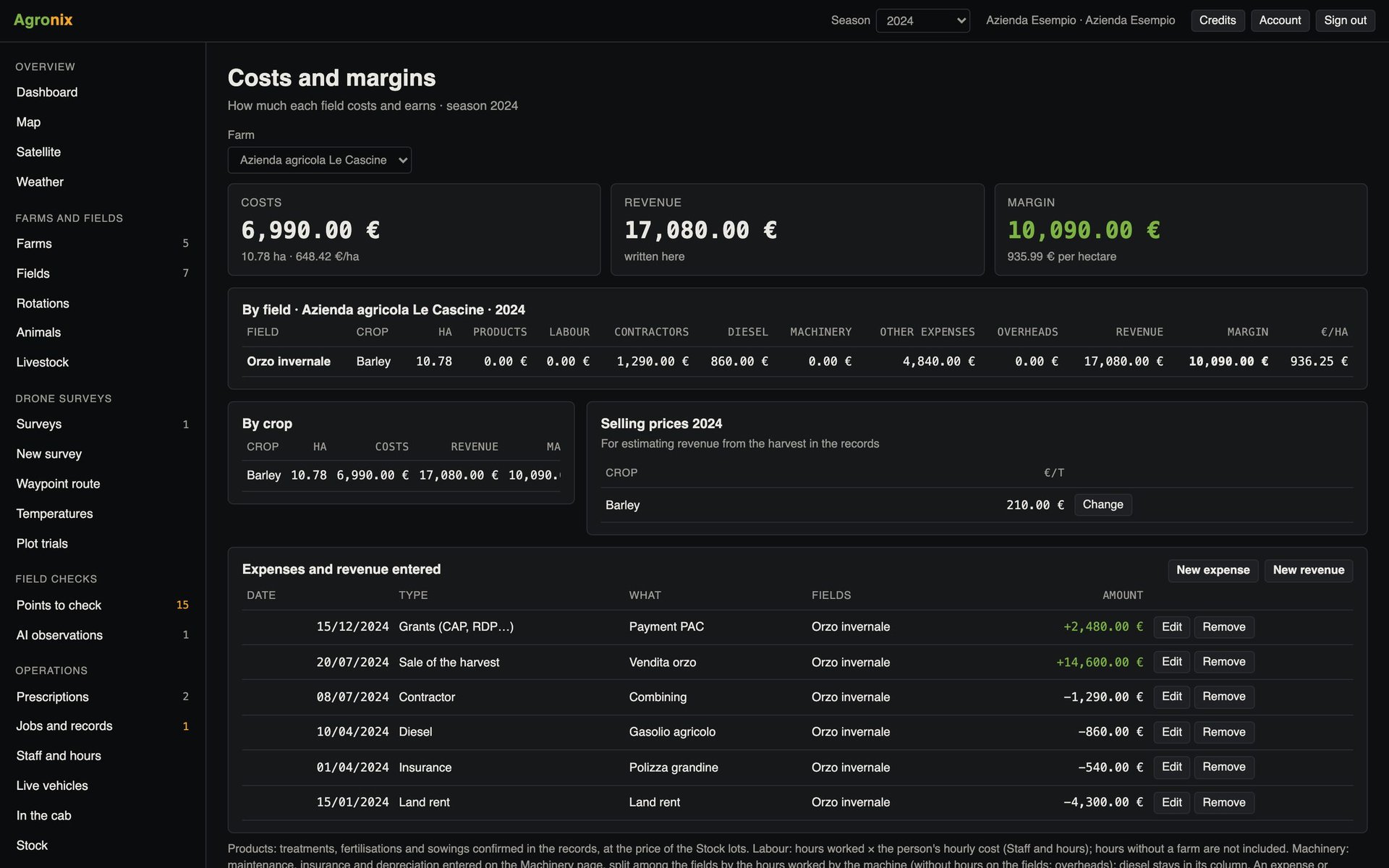This screenshot has width=1389, height=868.
Task: Edit the Polizza grandine entry
Action: [x=1171, y=767]
